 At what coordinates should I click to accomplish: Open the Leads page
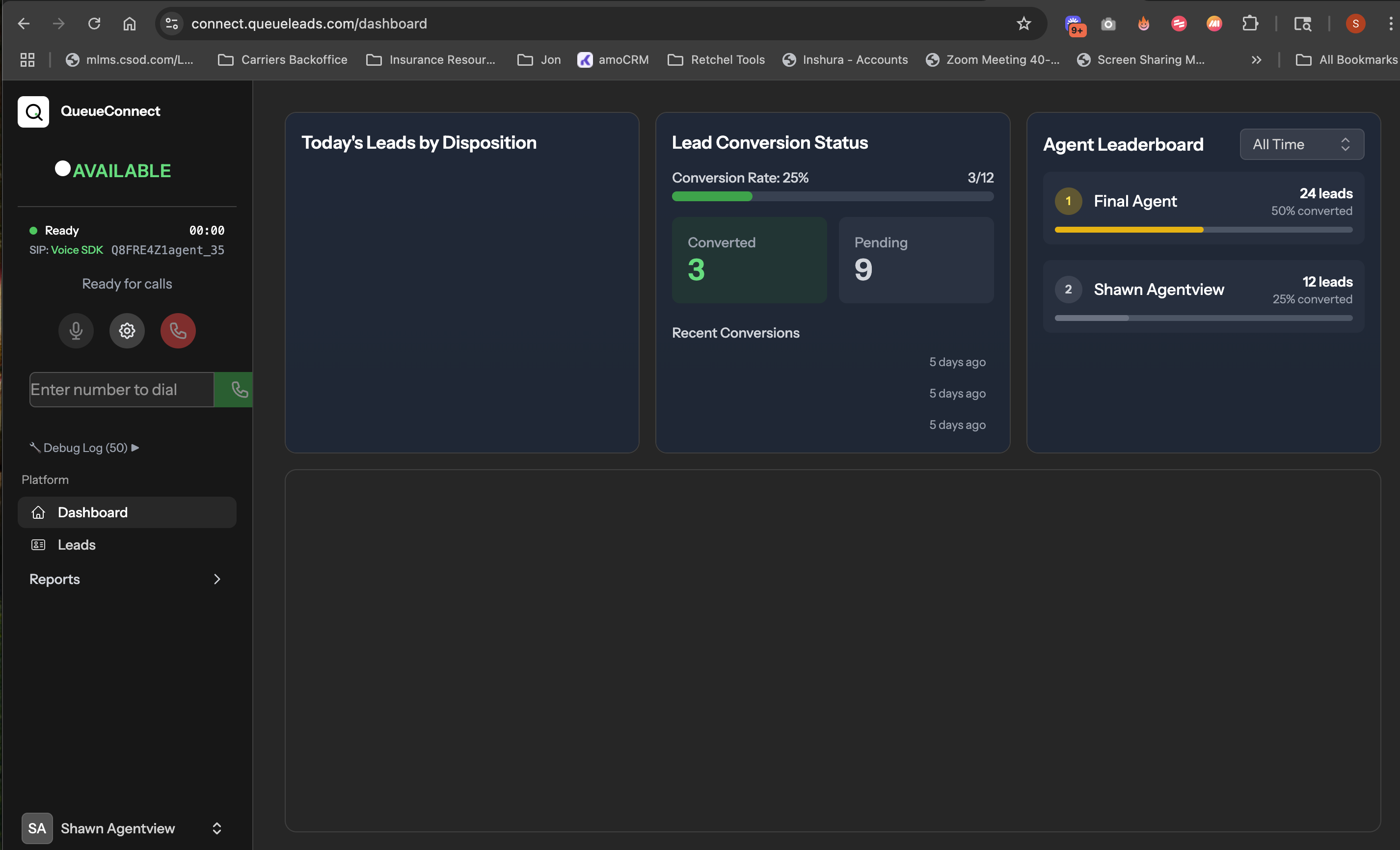77,545
